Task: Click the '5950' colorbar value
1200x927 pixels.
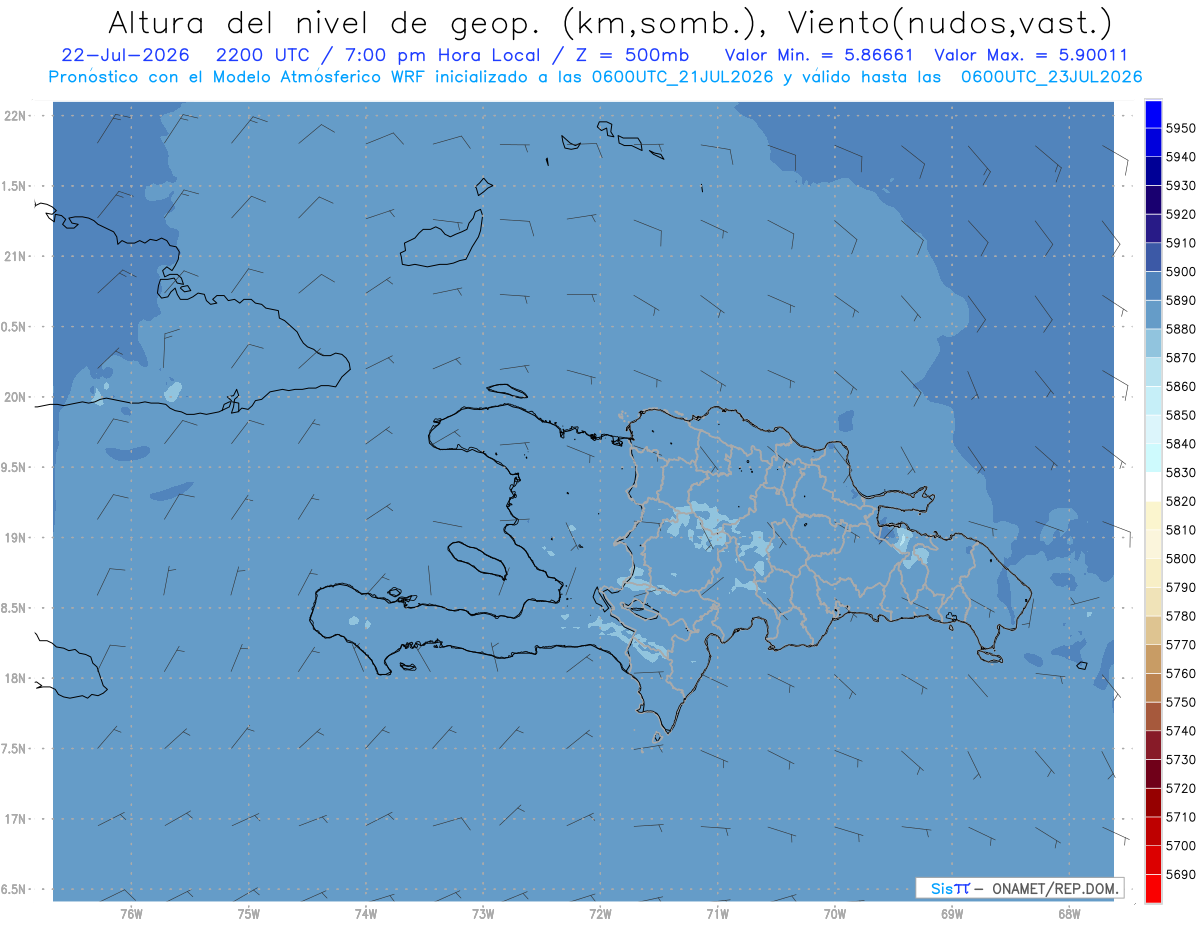Action: (x=1180, y=128)
